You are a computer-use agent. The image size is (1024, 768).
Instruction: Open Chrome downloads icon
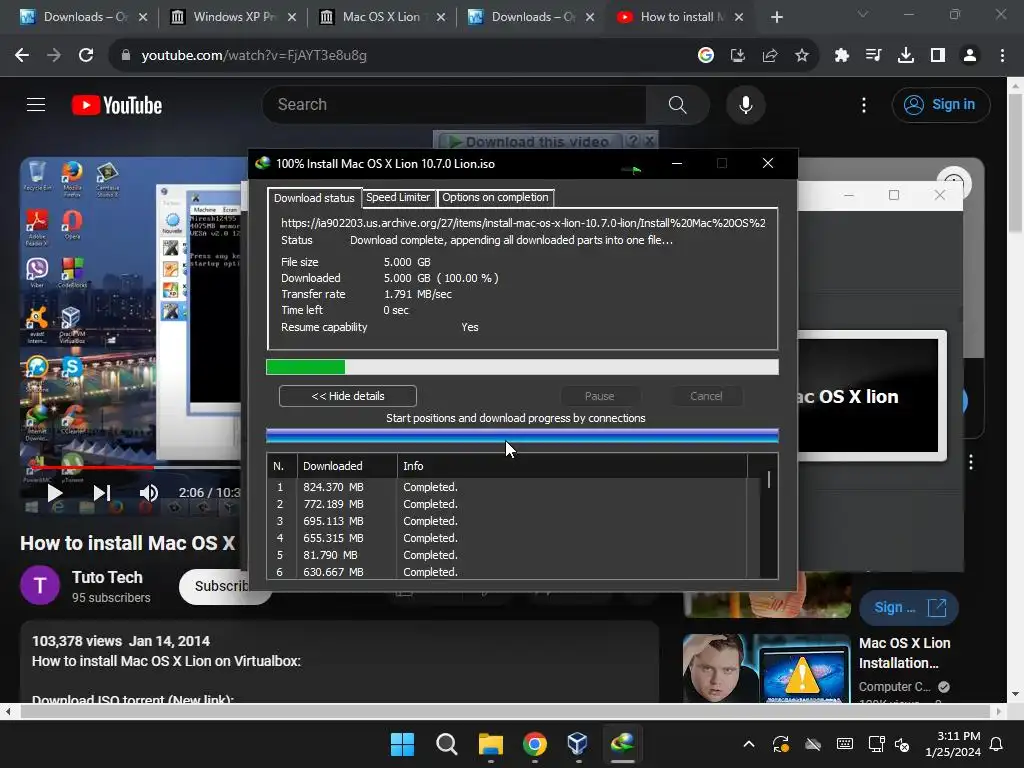coord(906,56)
